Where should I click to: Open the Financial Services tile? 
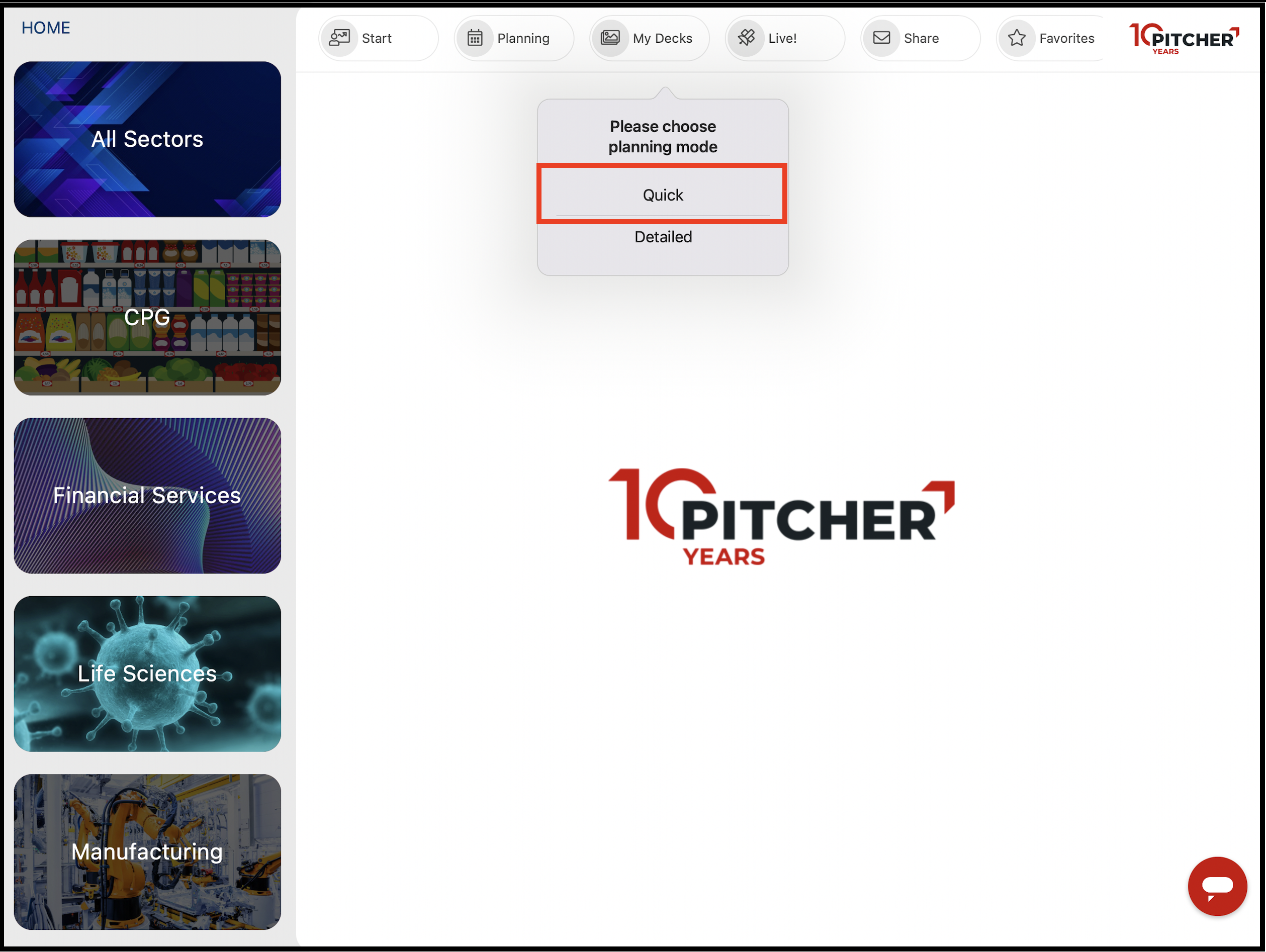coord(147,496)
